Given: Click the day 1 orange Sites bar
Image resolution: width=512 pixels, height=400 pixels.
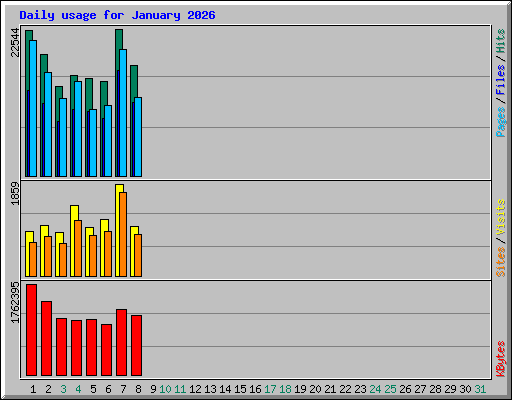Looking at the screenshot, I should (x=33, y=259).
